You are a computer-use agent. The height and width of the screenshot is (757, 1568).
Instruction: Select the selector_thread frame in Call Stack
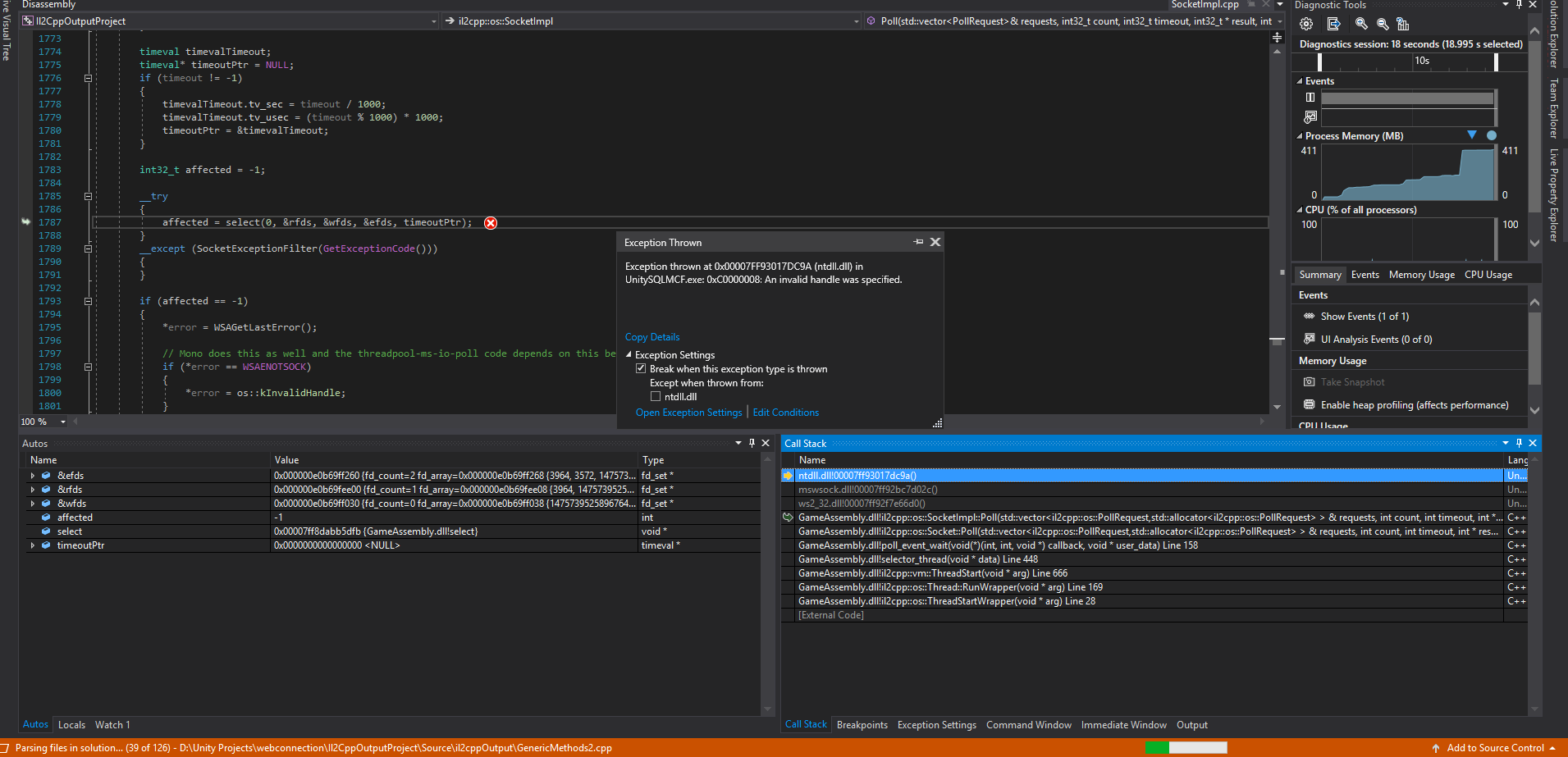pos(917,559)
